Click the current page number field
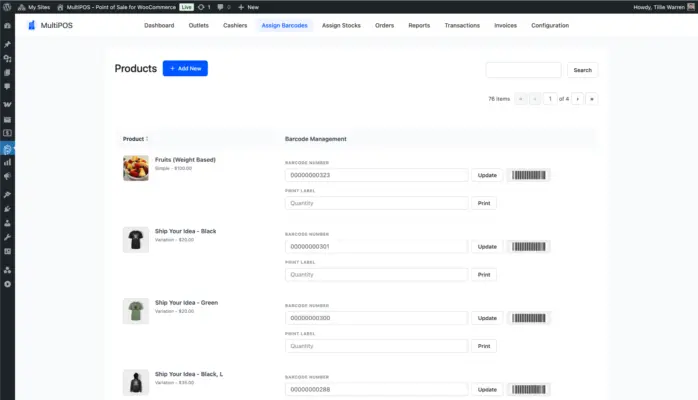The height and width of the screenshot is (400, 698). tap(550, 99)
